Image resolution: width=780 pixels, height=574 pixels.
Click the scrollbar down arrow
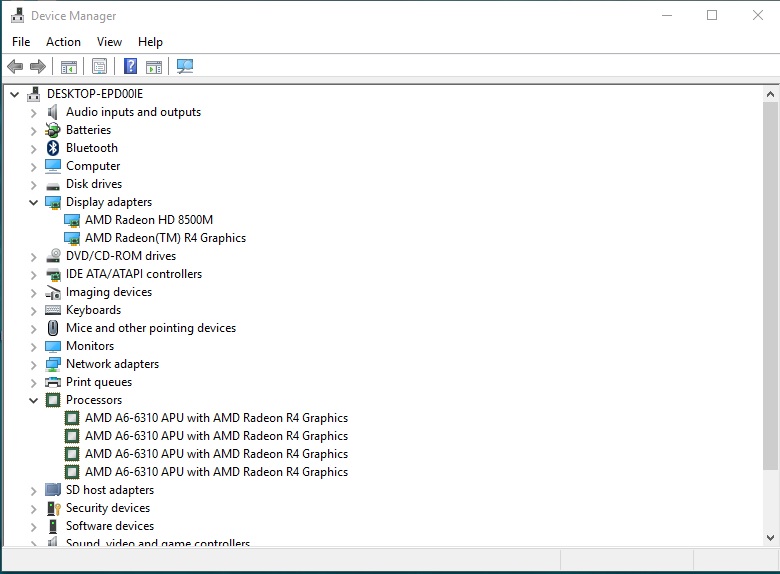(770, 538)
